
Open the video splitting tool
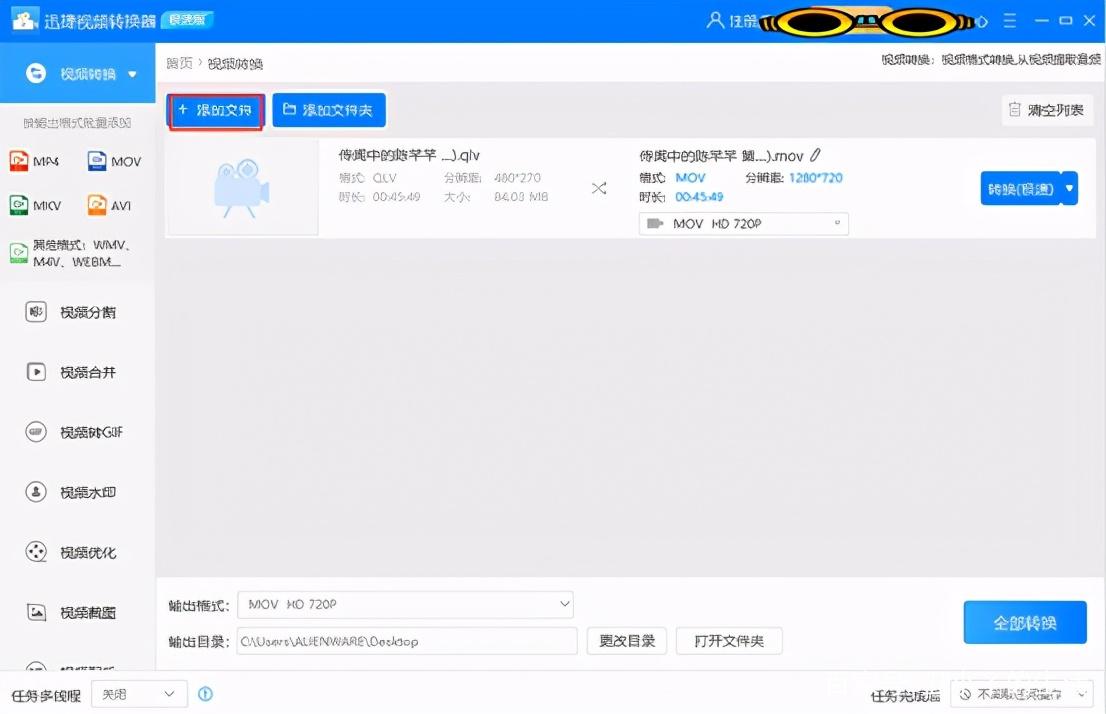point(77,311)
